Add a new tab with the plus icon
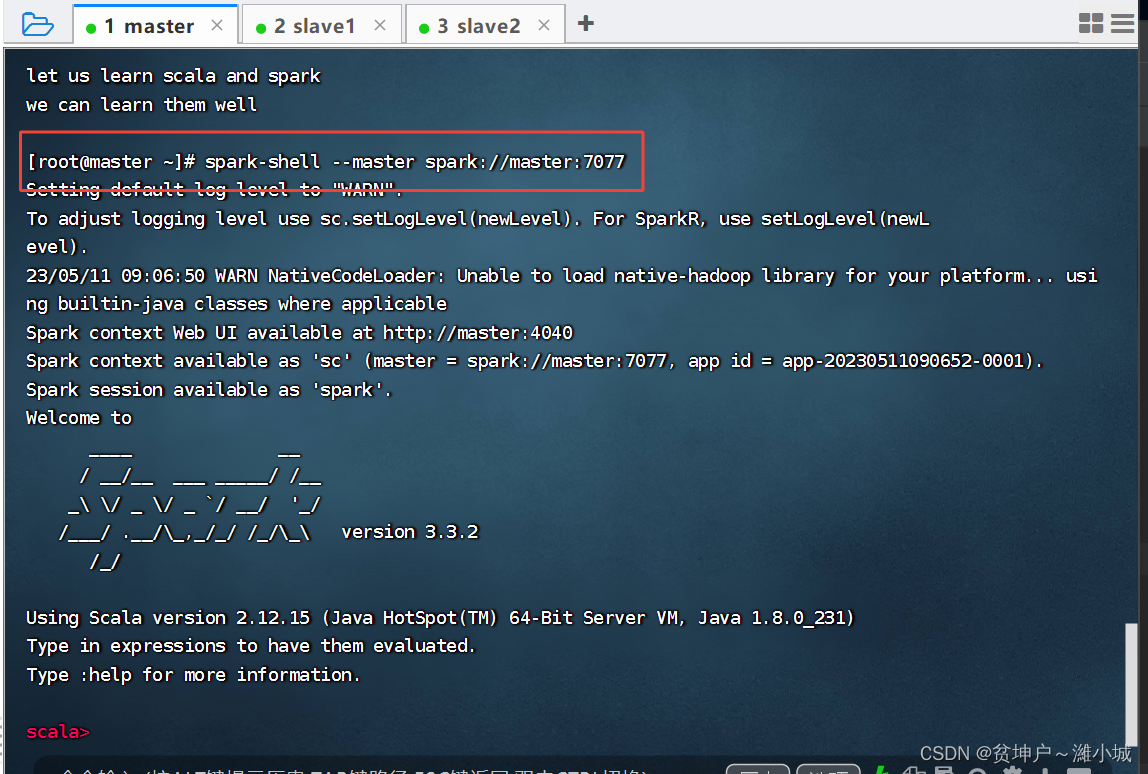The width and height of the screenshot is (1148, 774). click(x=586, y=23)
